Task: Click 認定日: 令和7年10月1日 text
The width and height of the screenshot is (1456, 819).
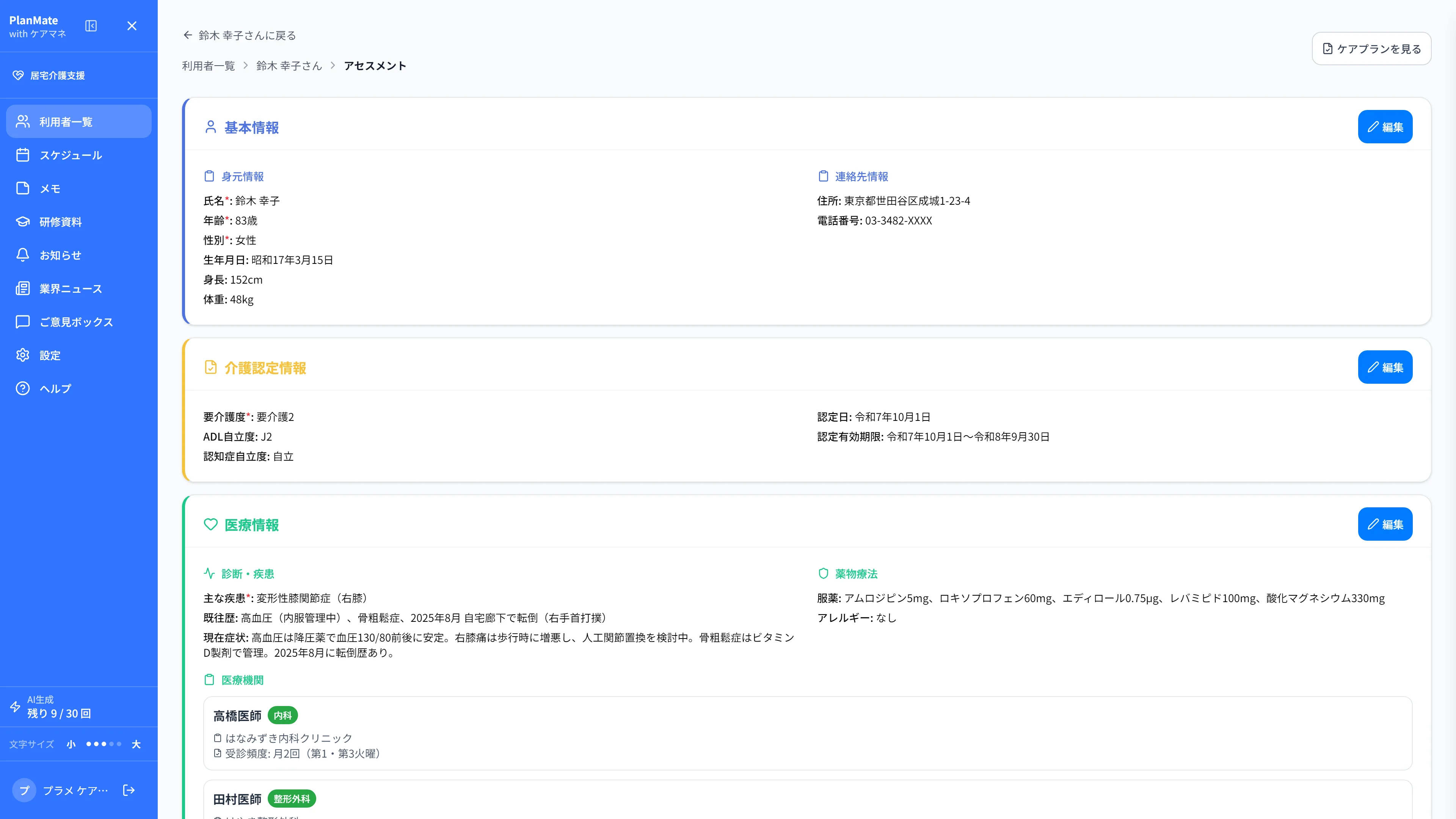Action: 873,417
